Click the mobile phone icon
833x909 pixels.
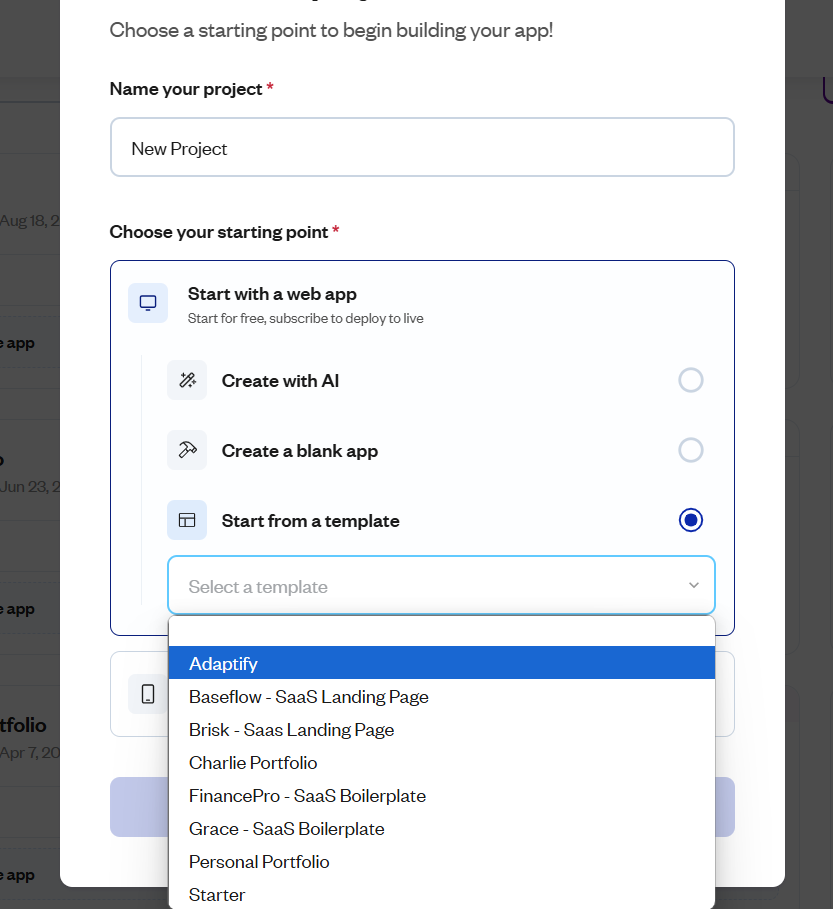[x=148, y=693]
